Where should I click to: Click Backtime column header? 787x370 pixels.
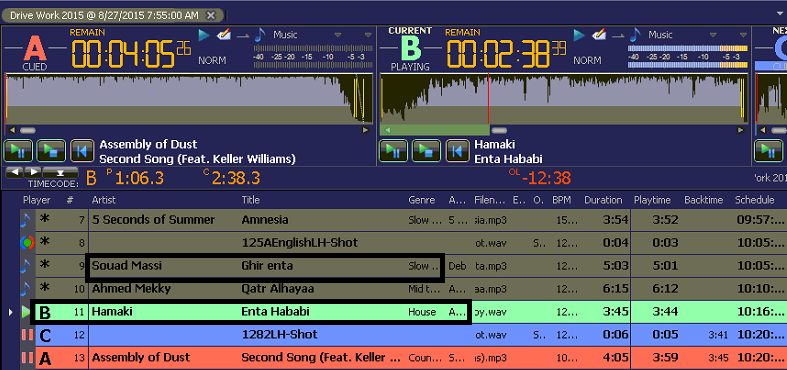[x=703, y=200]
